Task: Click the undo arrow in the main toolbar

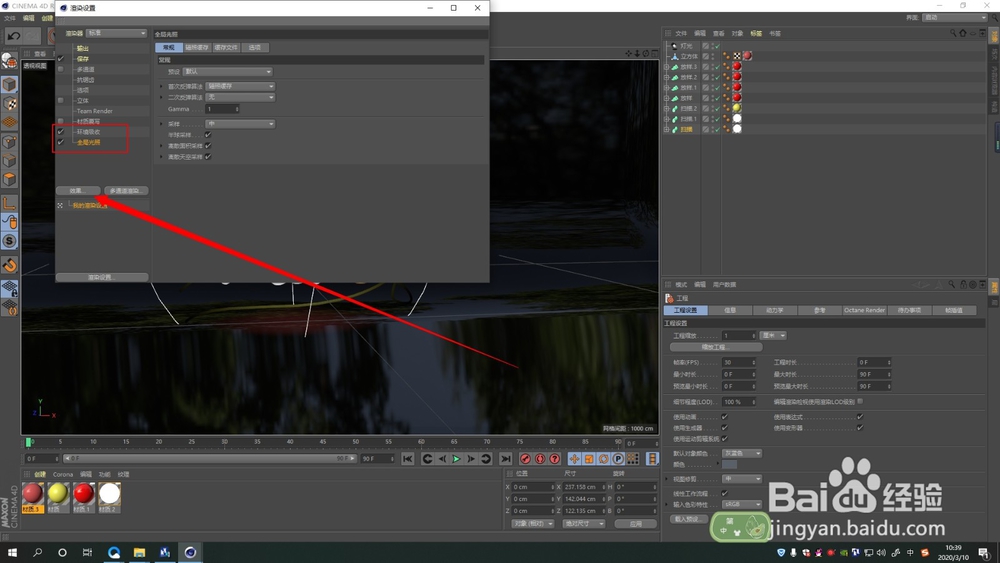Action: 13,36
